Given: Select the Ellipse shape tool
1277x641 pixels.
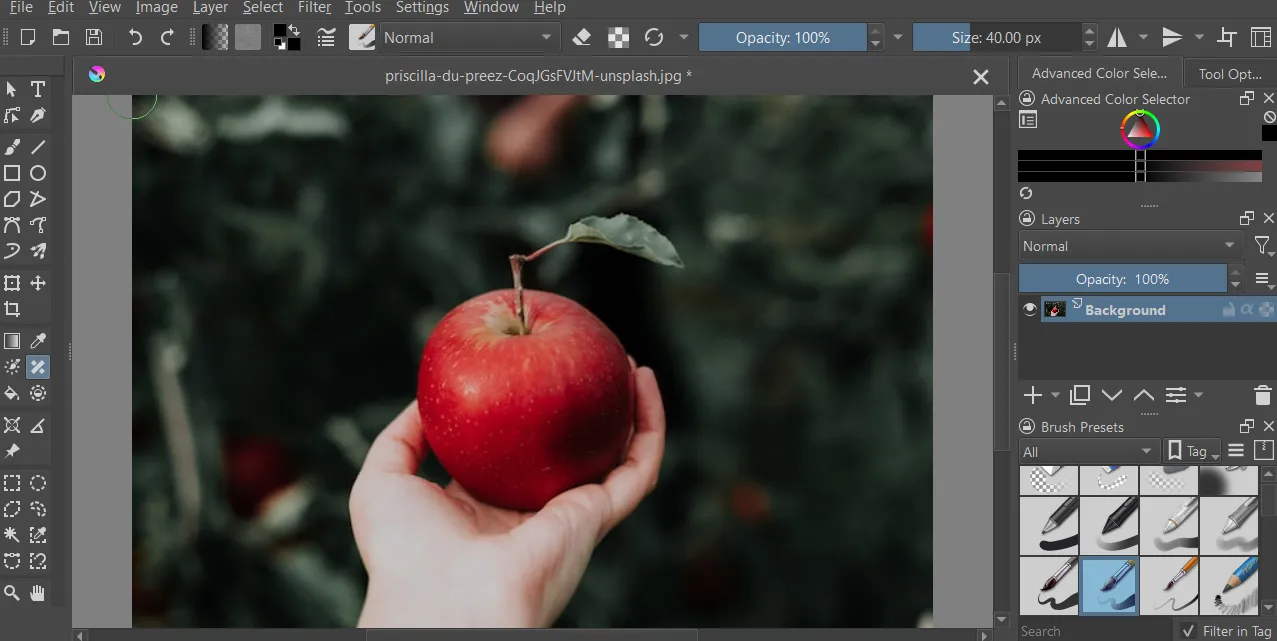Looking at the screenshot, I should [38, 173].
